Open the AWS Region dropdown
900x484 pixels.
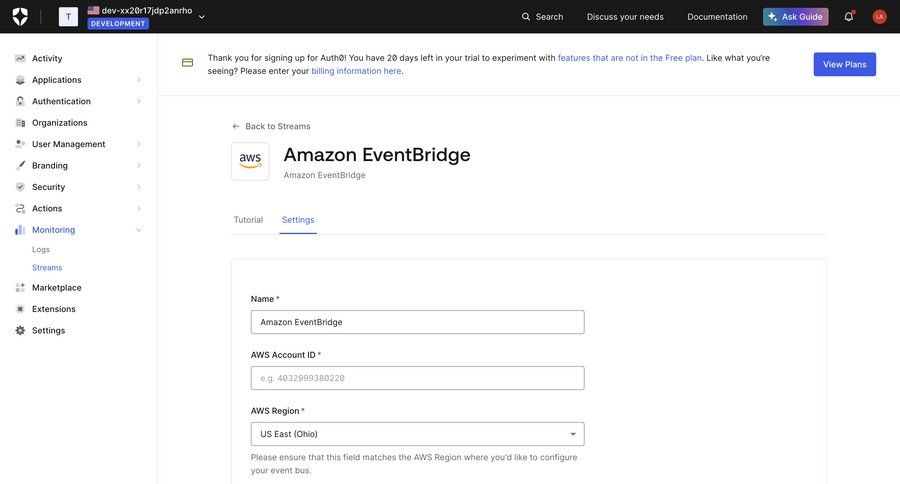coord(417,434)
